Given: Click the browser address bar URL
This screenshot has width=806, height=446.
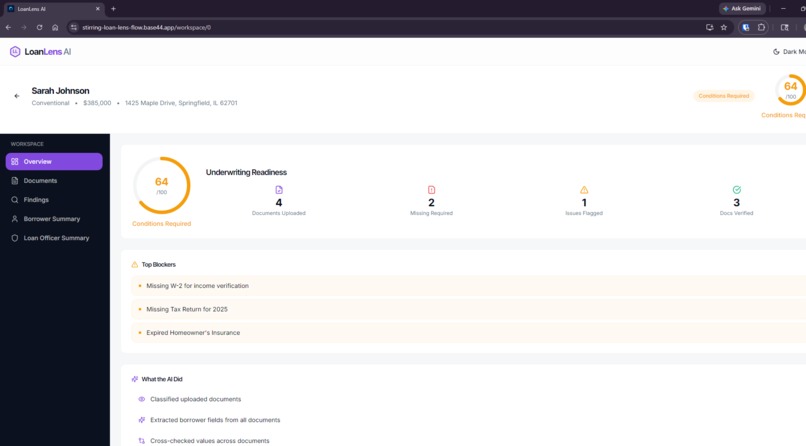Looking at the screenshot, I should tap(146, 27).
